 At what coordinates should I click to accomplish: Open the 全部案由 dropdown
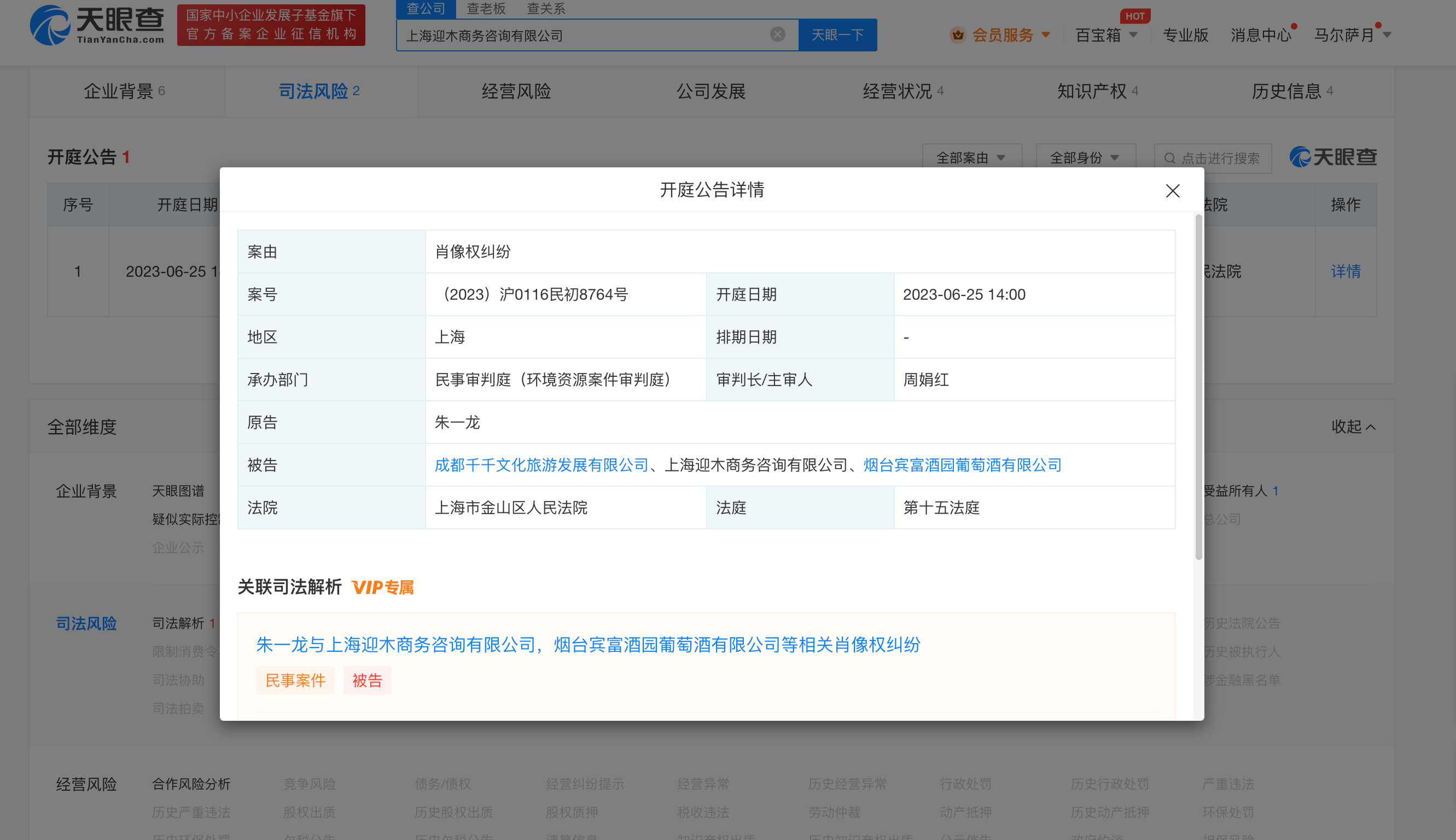click(x=971, y=157)
